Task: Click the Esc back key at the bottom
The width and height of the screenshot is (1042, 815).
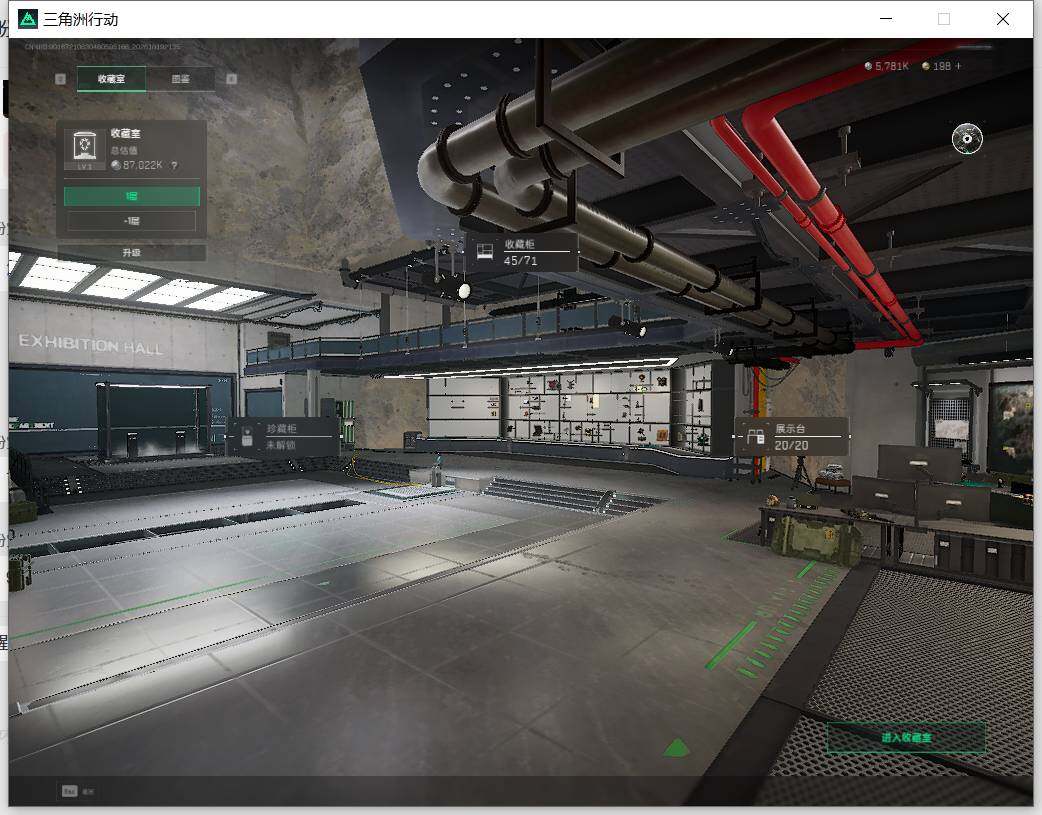Action: pos(70,791)
